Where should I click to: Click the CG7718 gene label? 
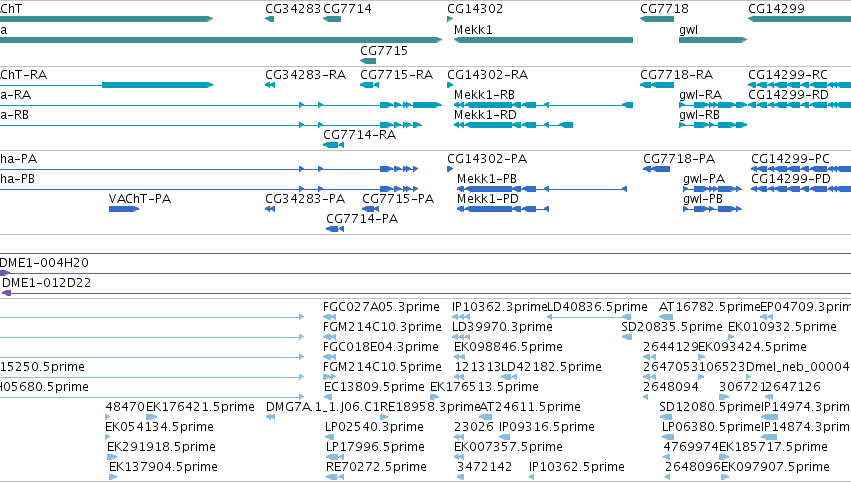click(664, 9)
